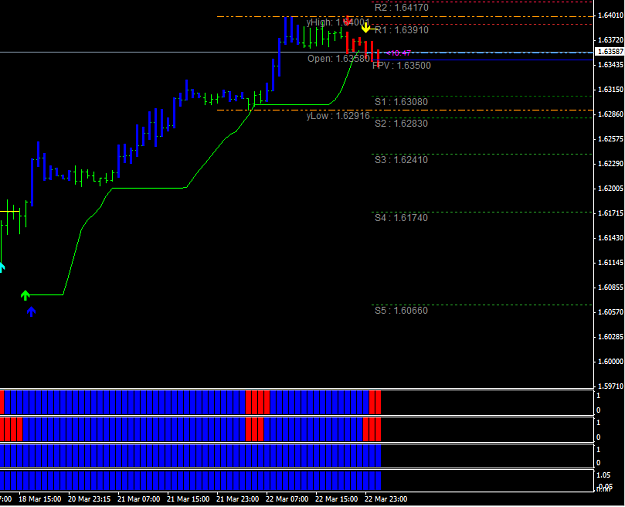Select the yLow : 1.62916 label

pyautogui.click(x=338, y=116)
